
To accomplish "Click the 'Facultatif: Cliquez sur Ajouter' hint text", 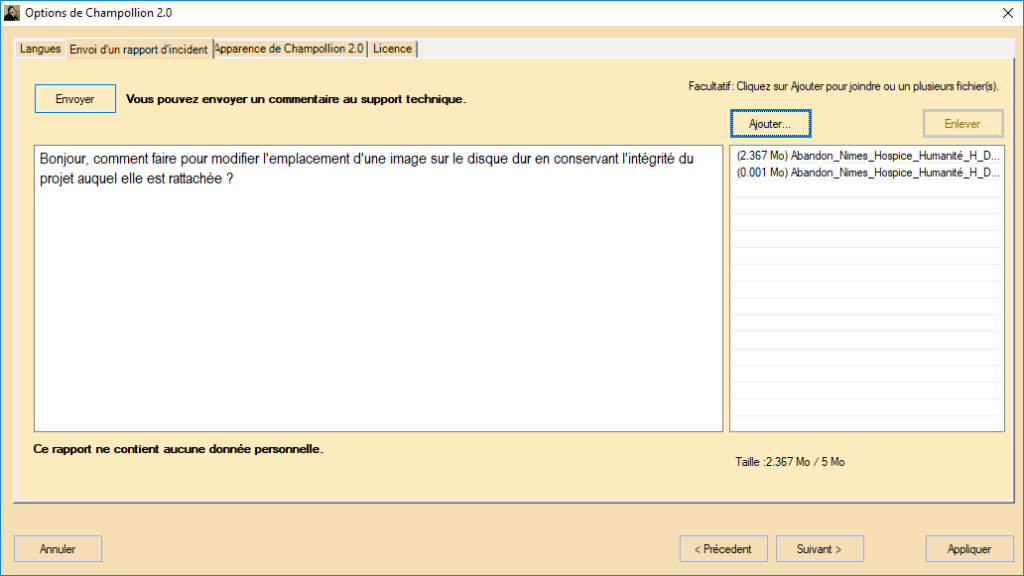I will 843,86.
